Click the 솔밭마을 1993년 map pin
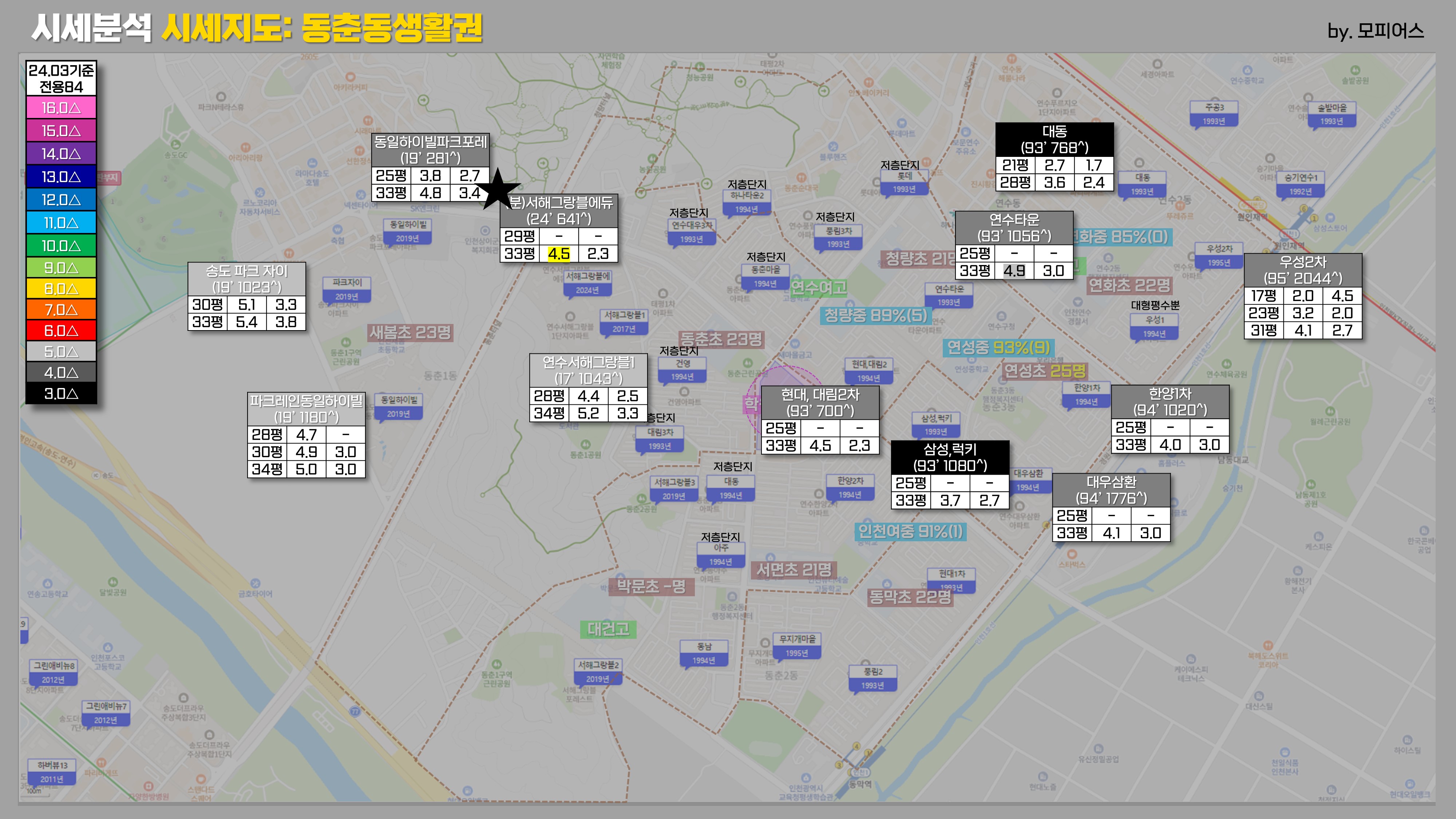Image resolution: width=1456 pixels, height=819 pixels. 1332,114
